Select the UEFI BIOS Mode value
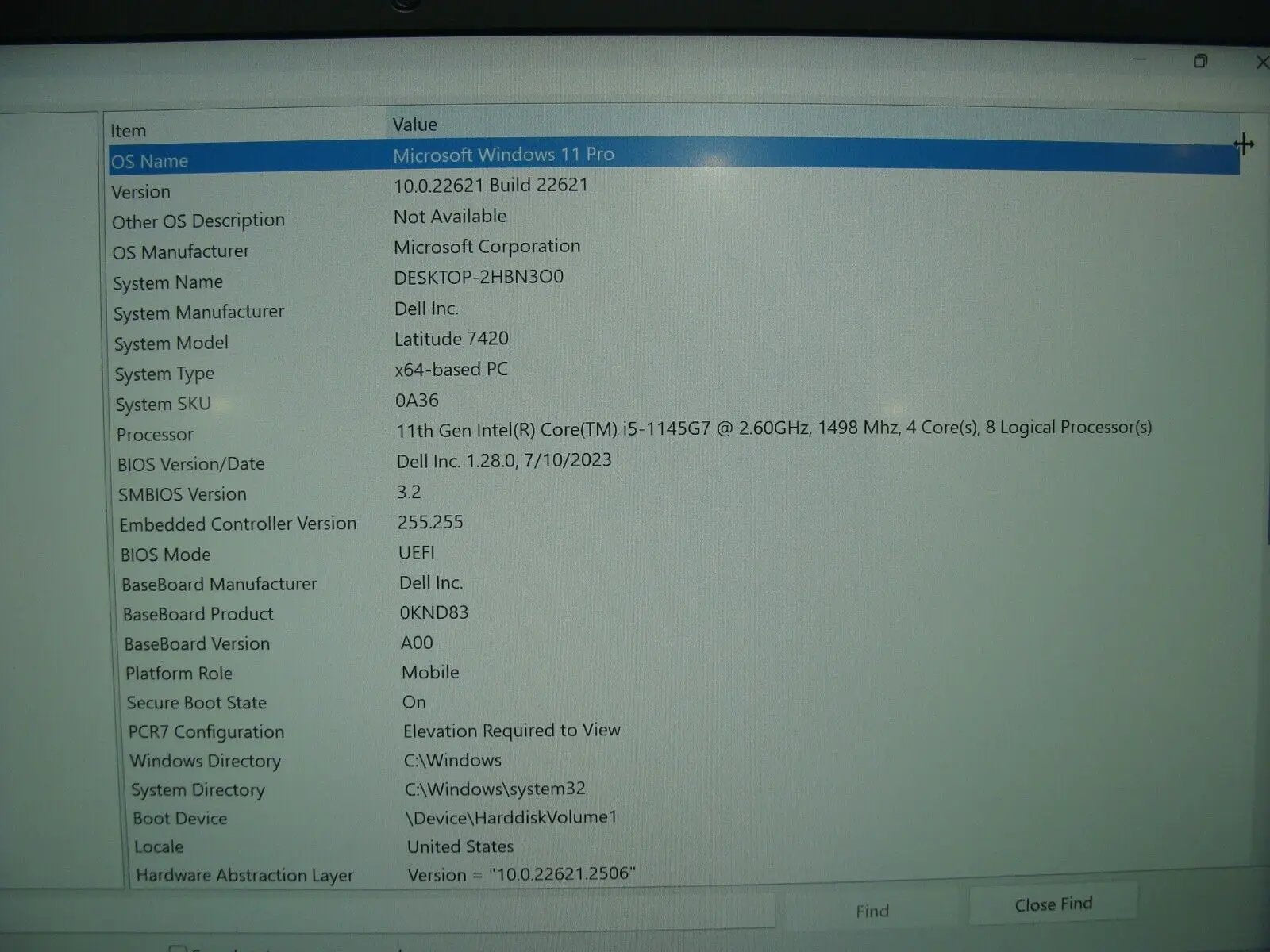 pos(417,553)
